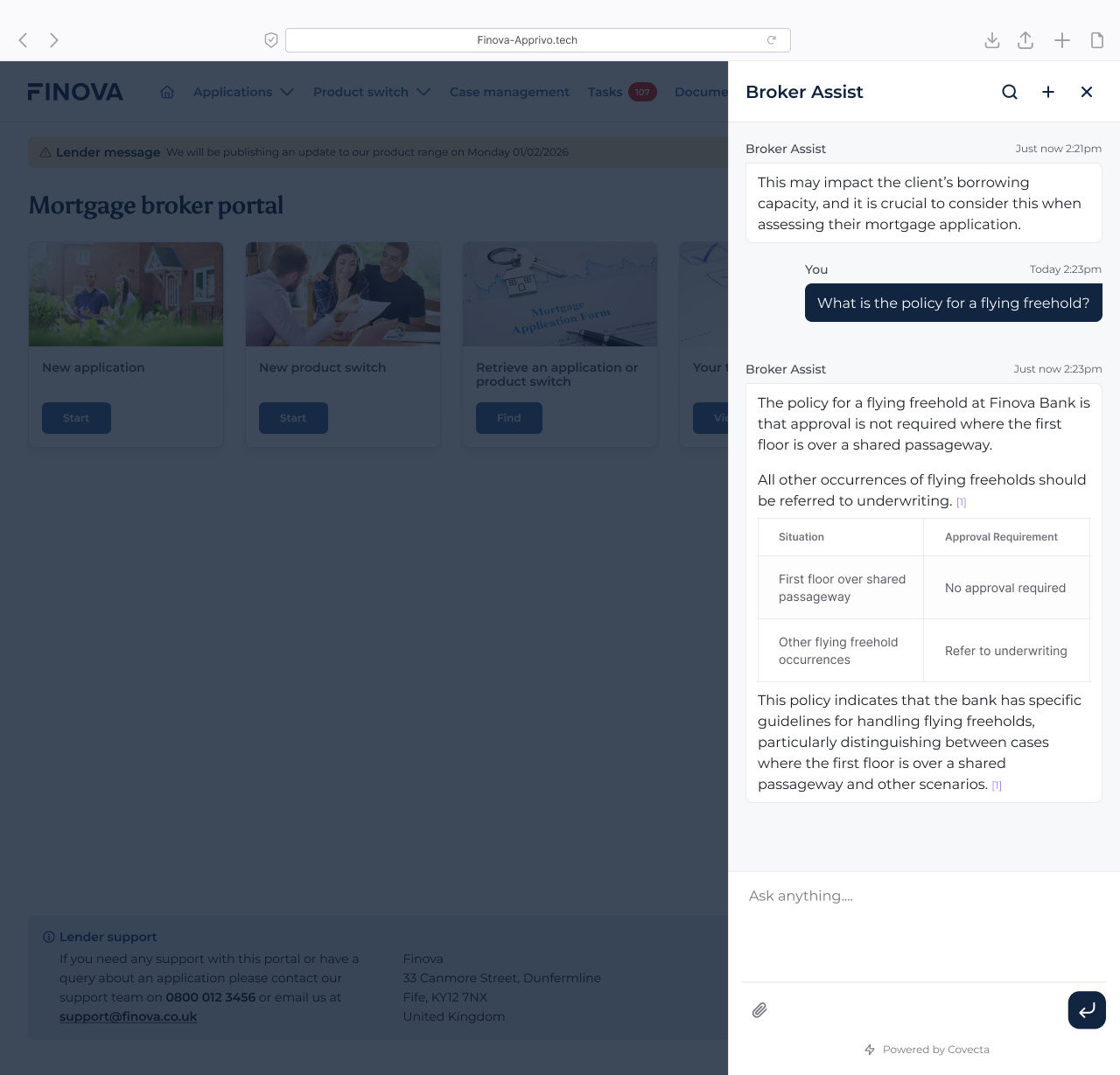
Task: Close the Broker Assist panel
Action: click(x=1087, y=92)
